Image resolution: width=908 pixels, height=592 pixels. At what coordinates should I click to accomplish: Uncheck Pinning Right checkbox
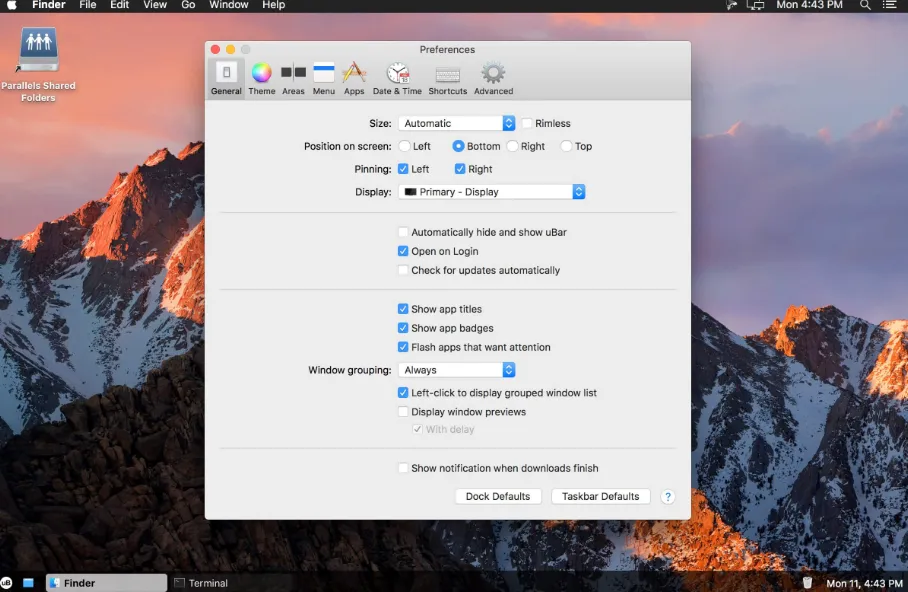click(460, 169)
